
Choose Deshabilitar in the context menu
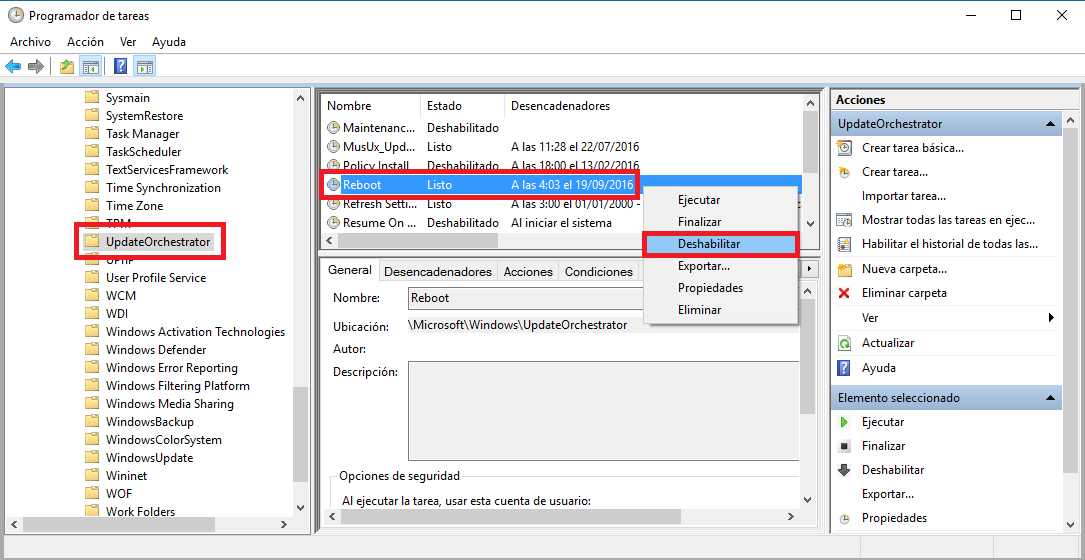tap(720, 244)
